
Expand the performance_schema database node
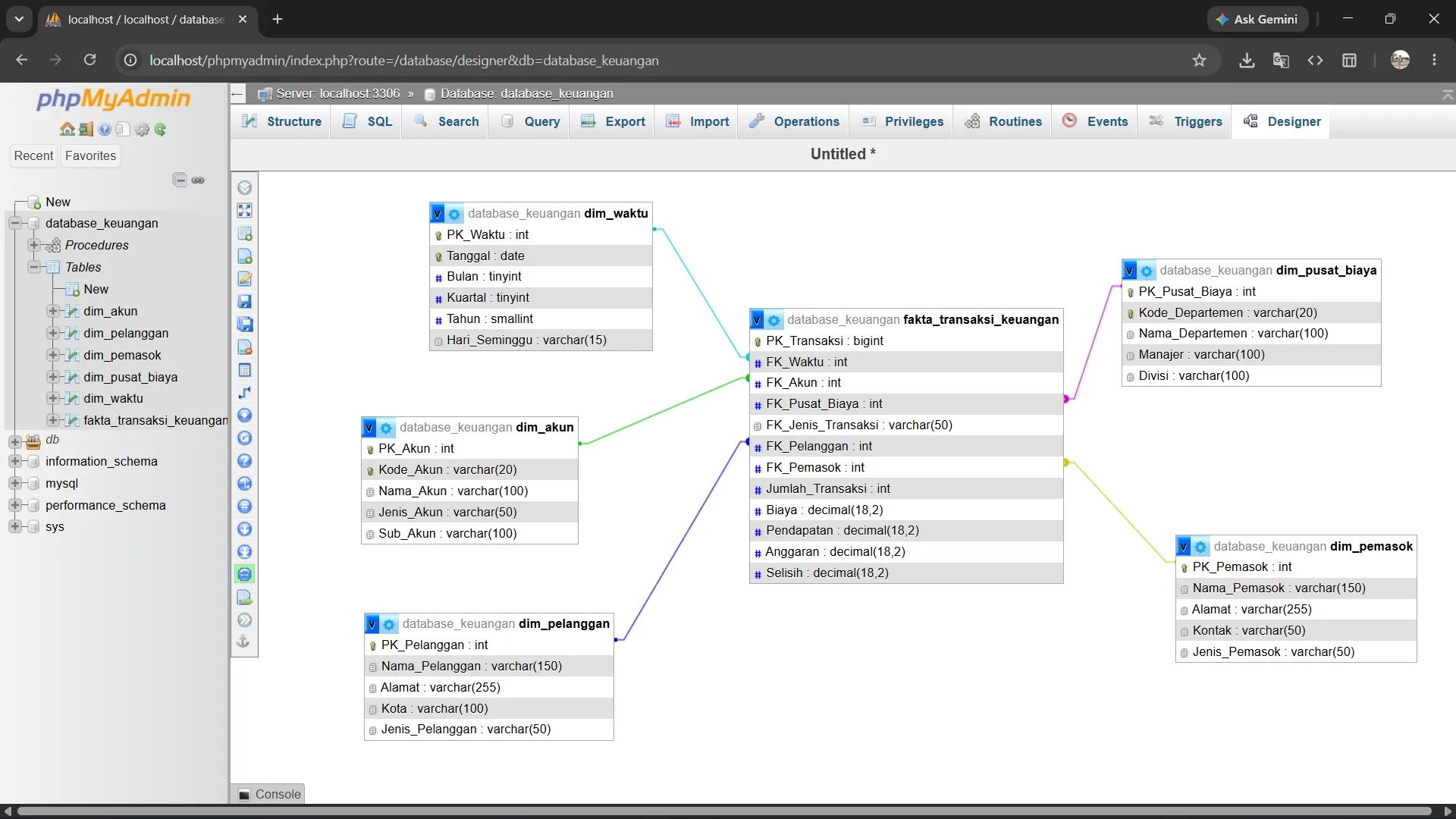(14, 505)
